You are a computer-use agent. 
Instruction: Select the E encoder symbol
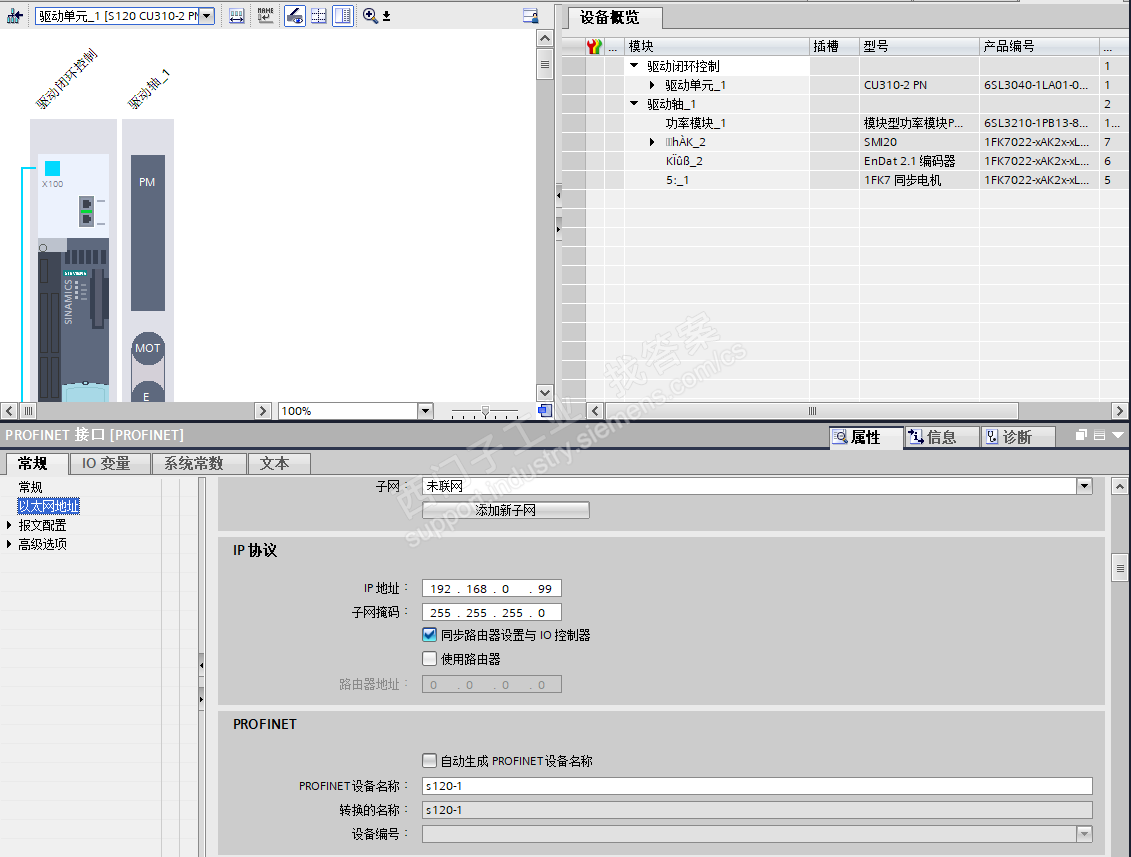click(148, 392)
